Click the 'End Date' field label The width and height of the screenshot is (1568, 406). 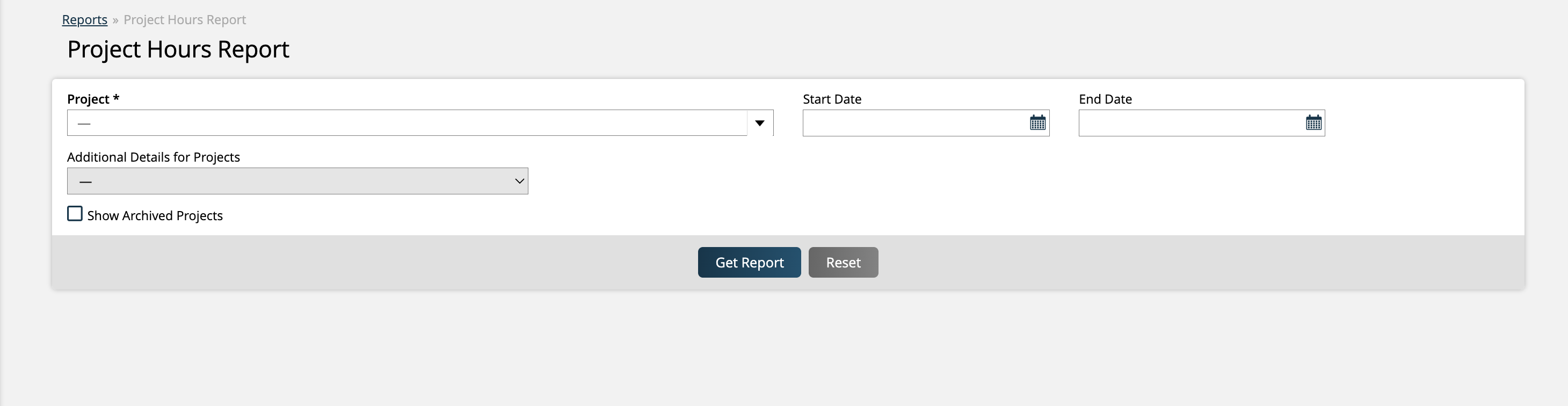(1105, 99)
